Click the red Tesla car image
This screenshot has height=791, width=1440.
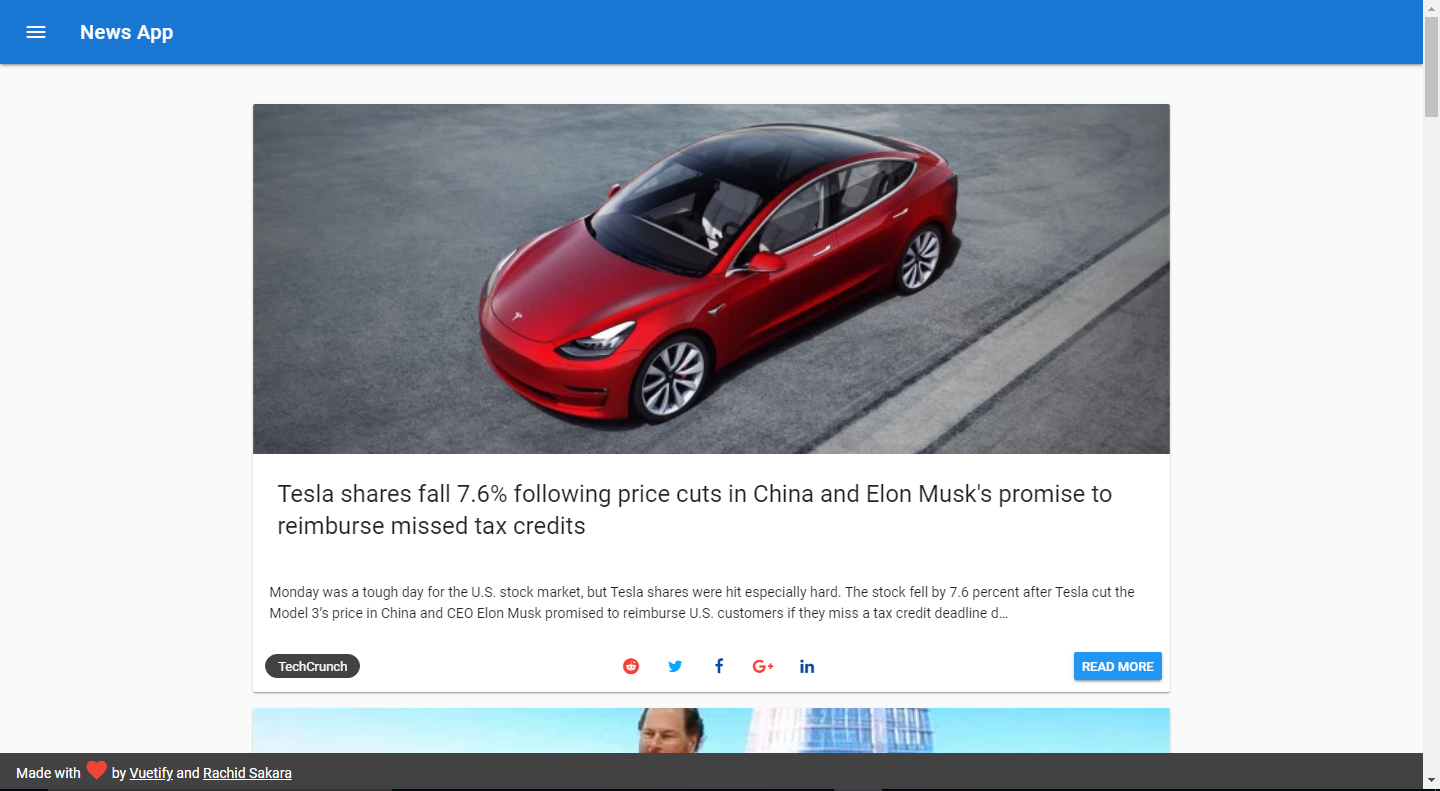tap(711, 279)
